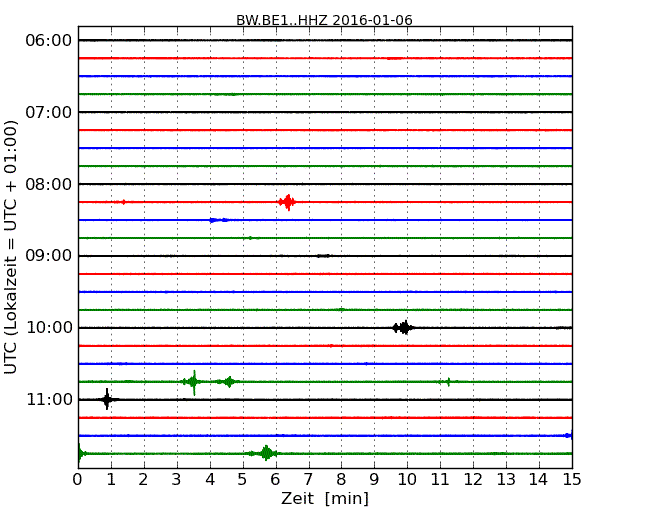Click the Zeit [min] x-axis title
The height and width of the screenshot is (520, 650).
click(325, 498)
